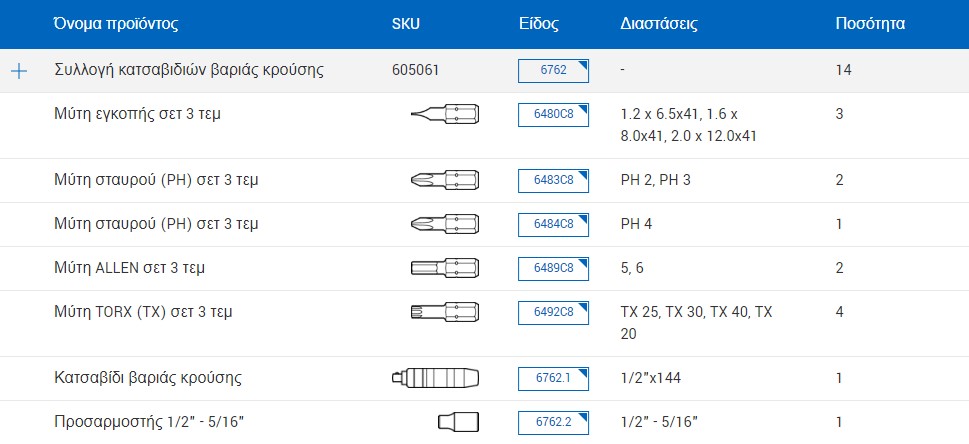
Task: Open product code 6480C8 box
Action: (x=553, y=115)
